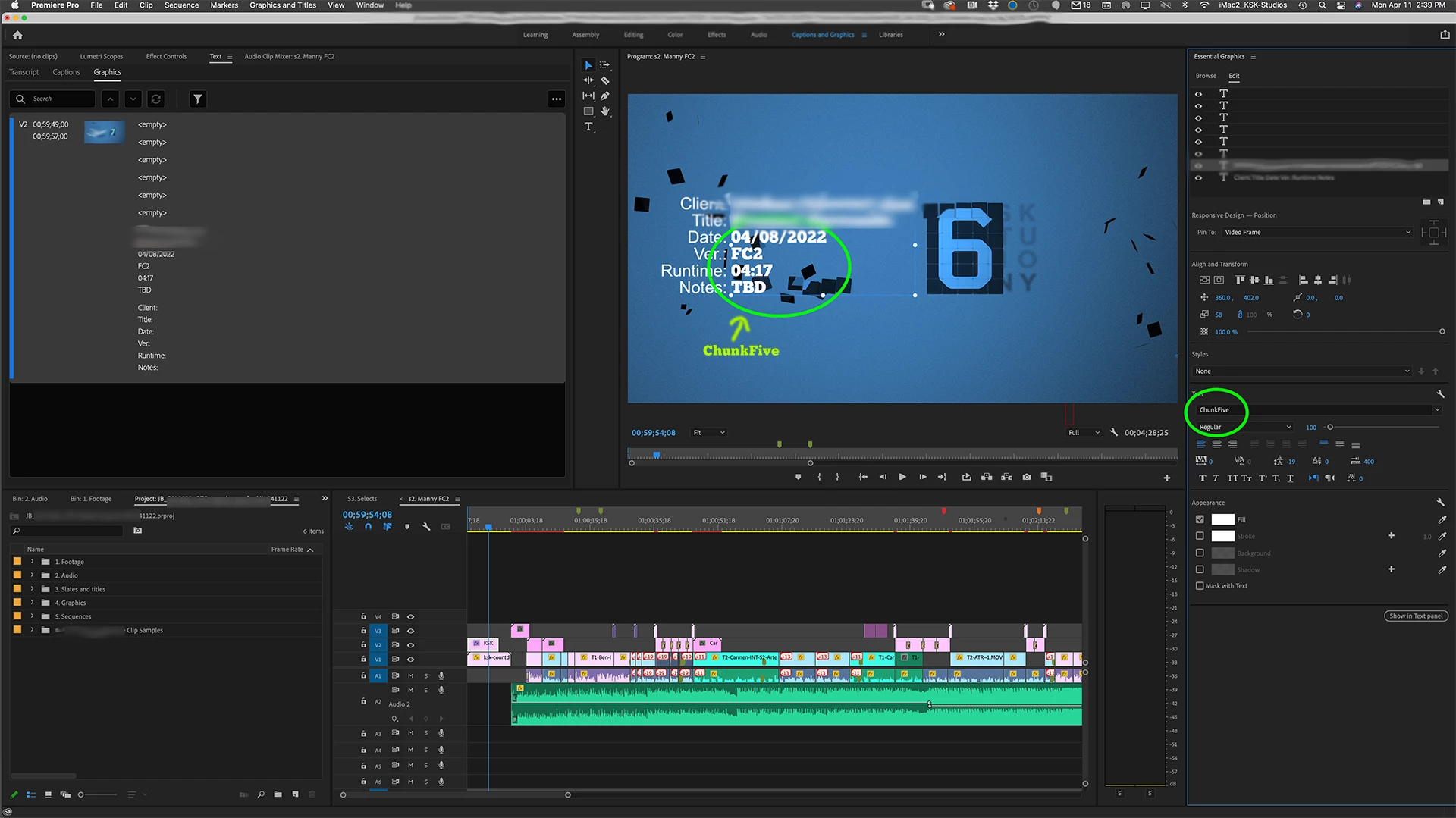
Task: Solo the A1 audio track
Action: point(425,676)
